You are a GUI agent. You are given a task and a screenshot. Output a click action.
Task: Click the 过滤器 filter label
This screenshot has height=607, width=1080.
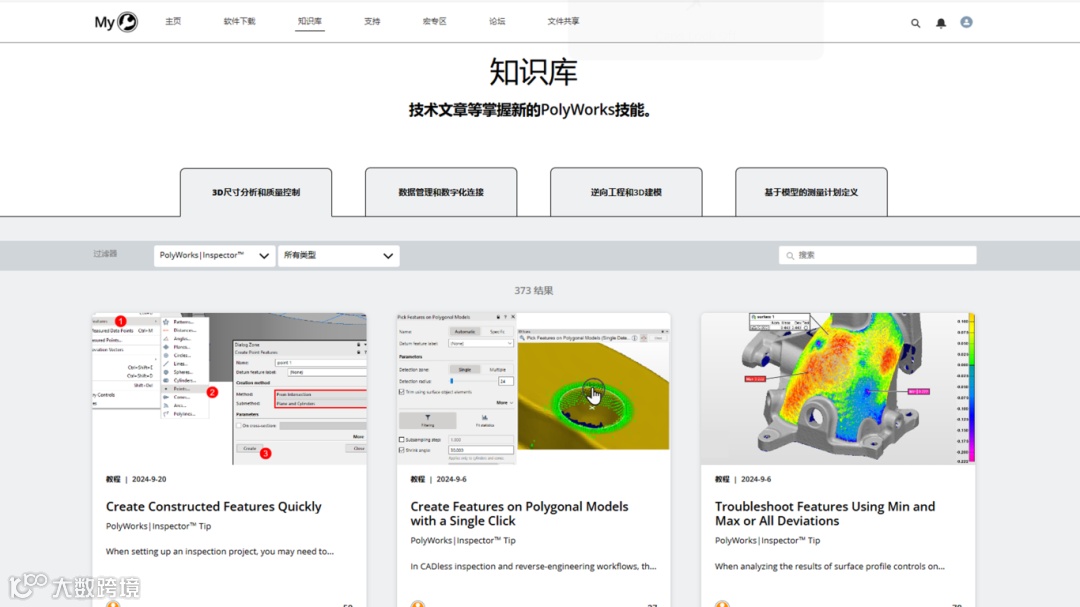(105, 254)
